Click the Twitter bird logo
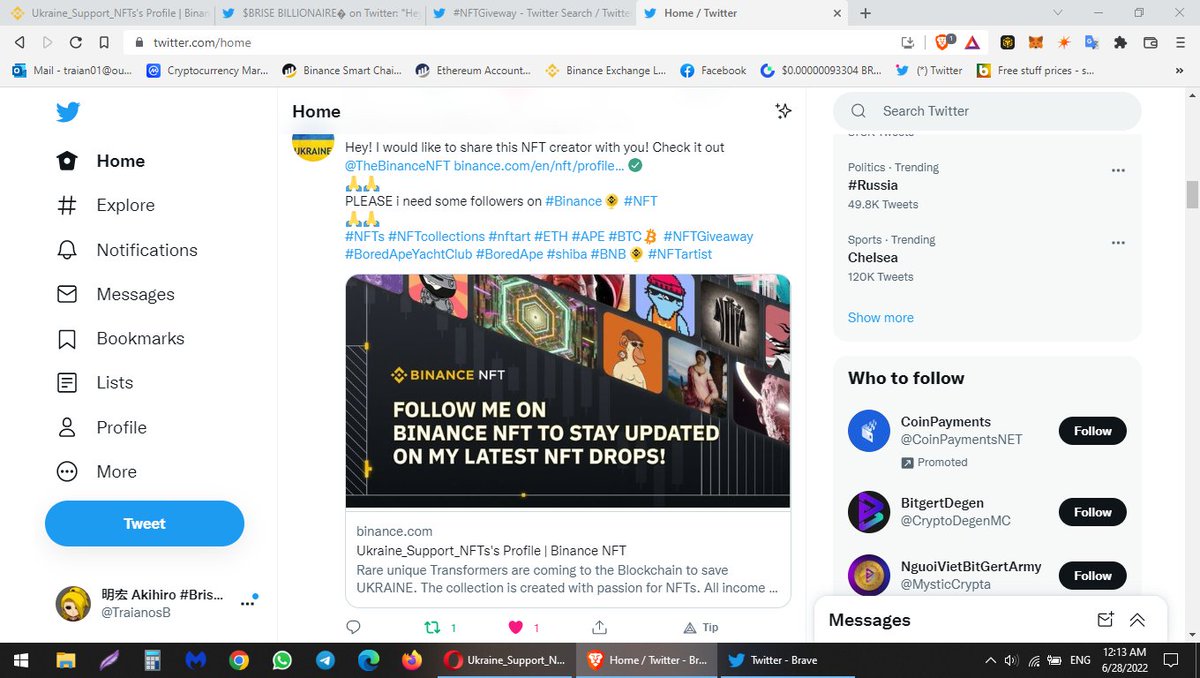The width and height of the screenshot is (1200, 678). point(68,112)
